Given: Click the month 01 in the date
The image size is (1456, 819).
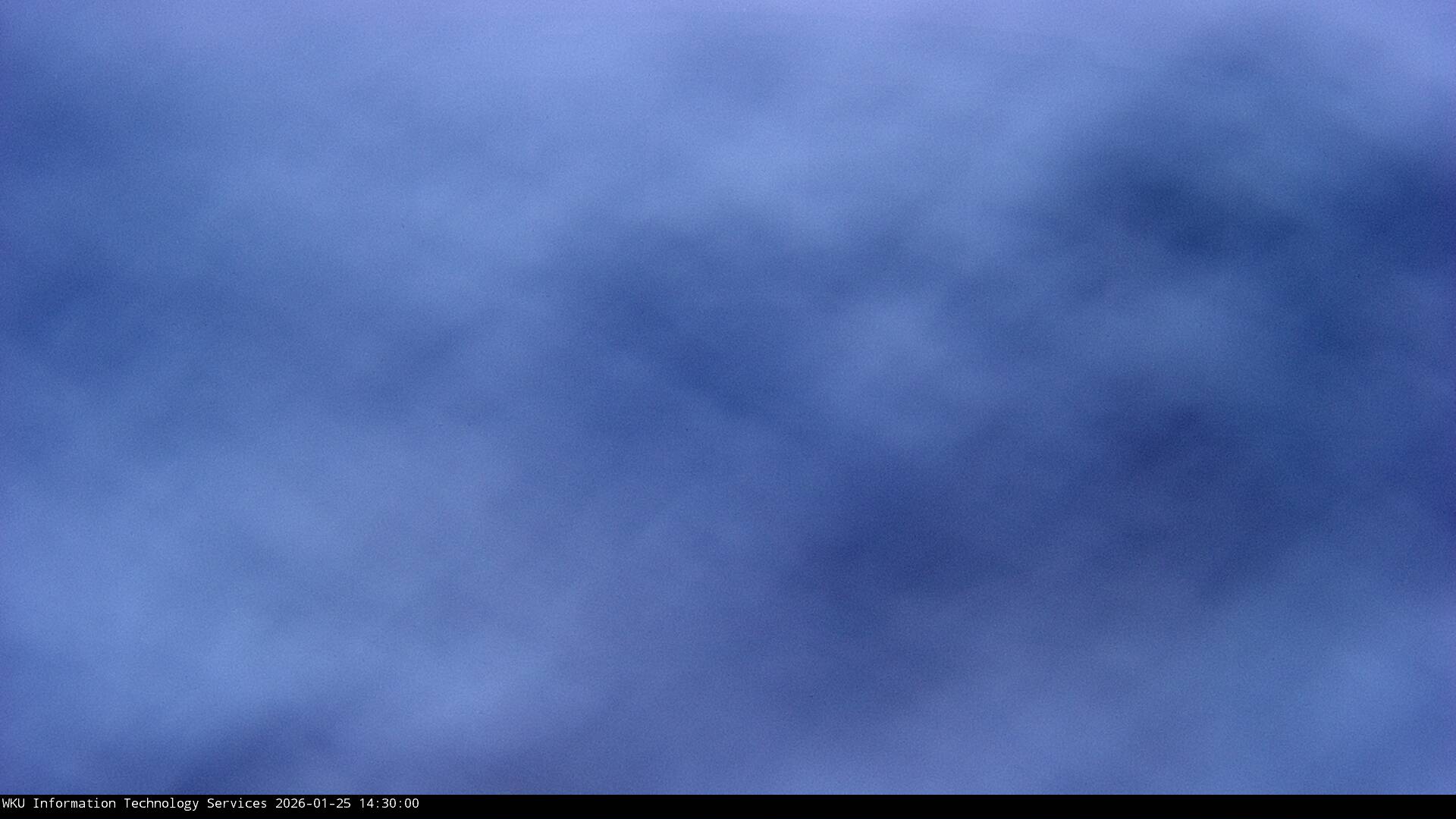Looking at the screenshot, I should pyautogui.click(x=320, y=804).
